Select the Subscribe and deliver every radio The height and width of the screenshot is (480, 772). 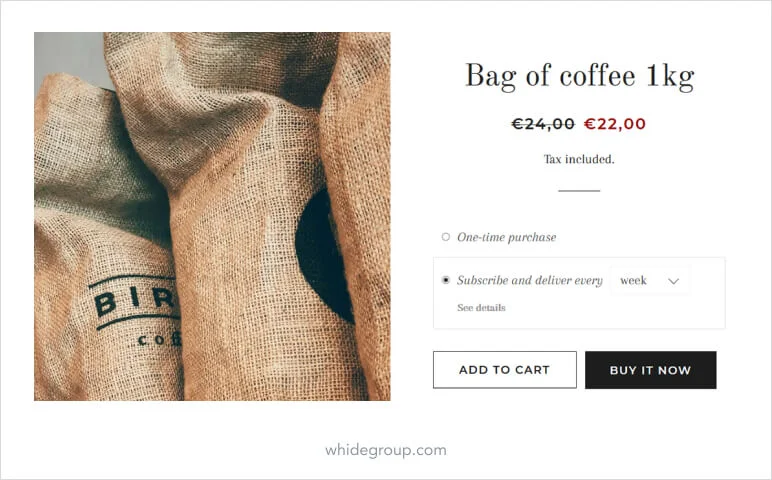[x=446, y=280]
